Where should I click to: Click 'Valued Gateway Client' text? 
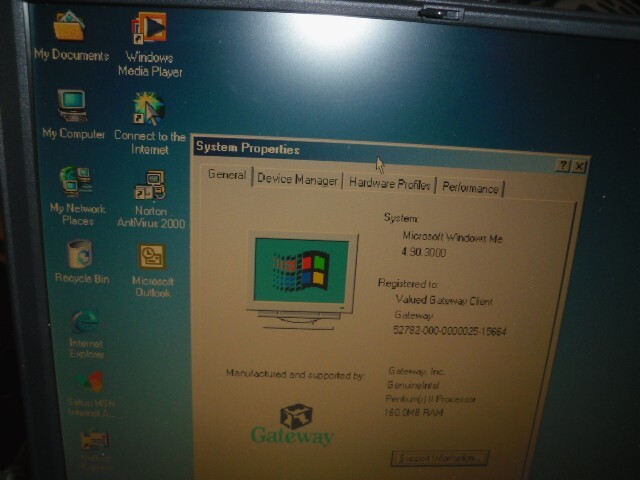pyautogui.click(x=444, y=301)
